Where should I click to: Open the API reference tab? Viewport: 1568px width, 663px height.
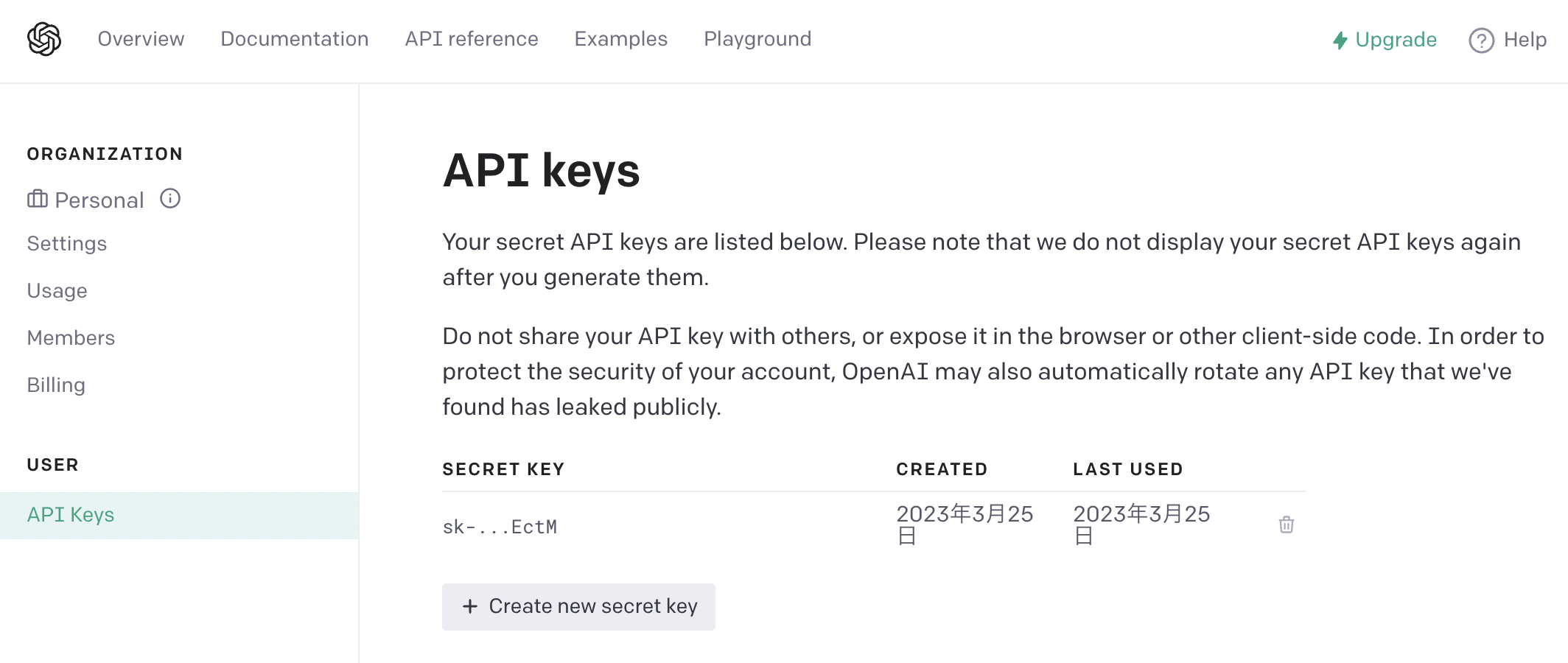[x=472, y=39]
